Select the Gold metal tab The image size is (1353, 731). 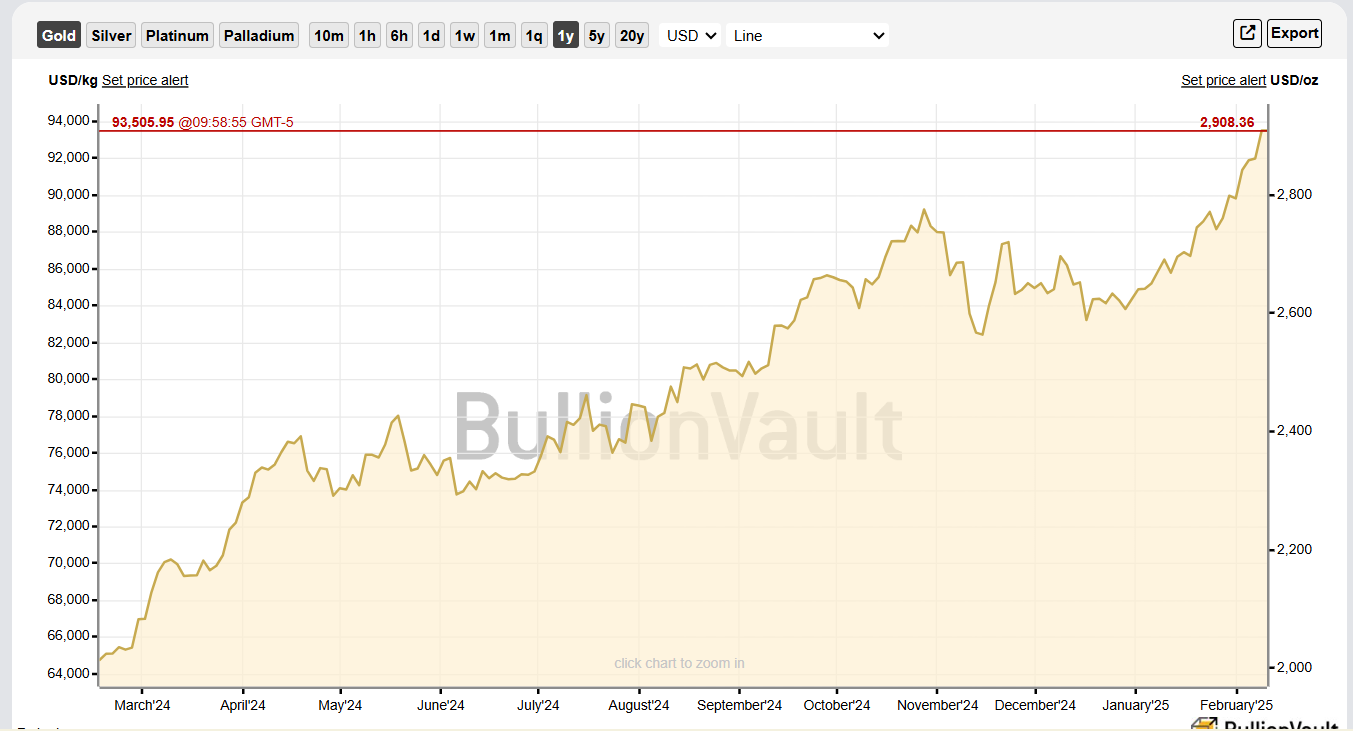click(59, 36)
